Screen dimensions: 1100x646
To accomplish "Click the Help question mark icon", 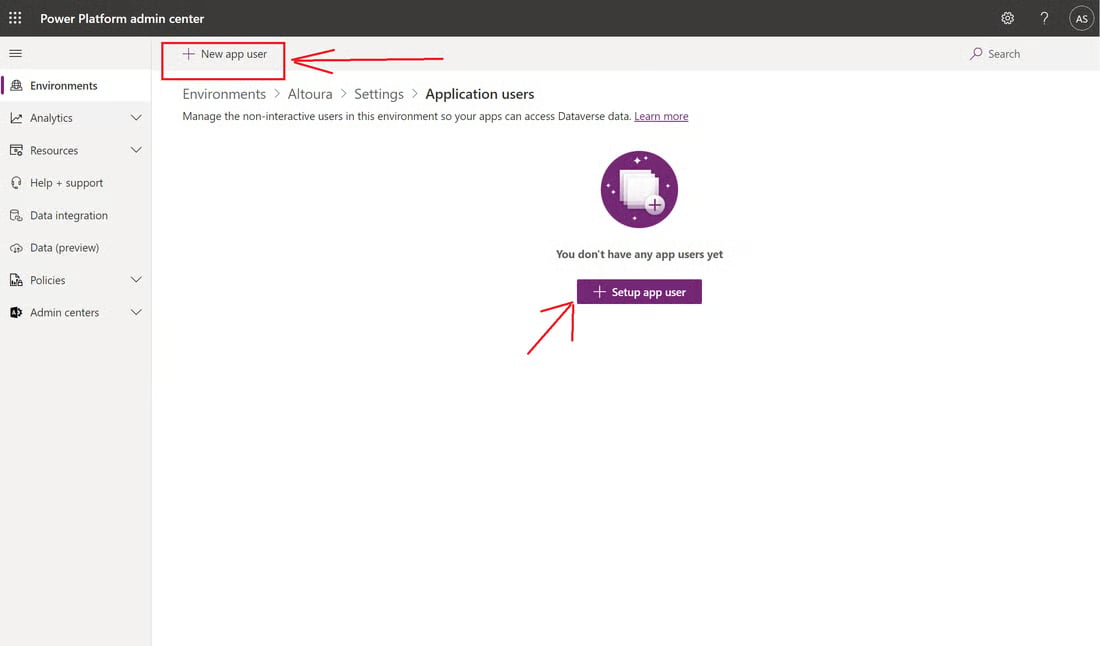I will (1044, 18).
